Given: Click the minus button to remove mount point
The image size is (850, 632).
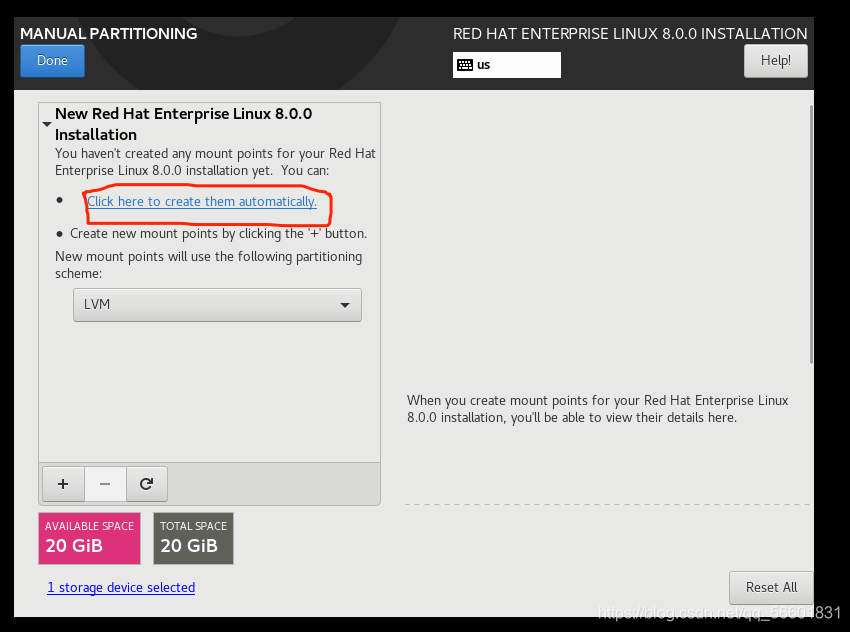Looking at the screenshot, I should [x=105, y=483].
